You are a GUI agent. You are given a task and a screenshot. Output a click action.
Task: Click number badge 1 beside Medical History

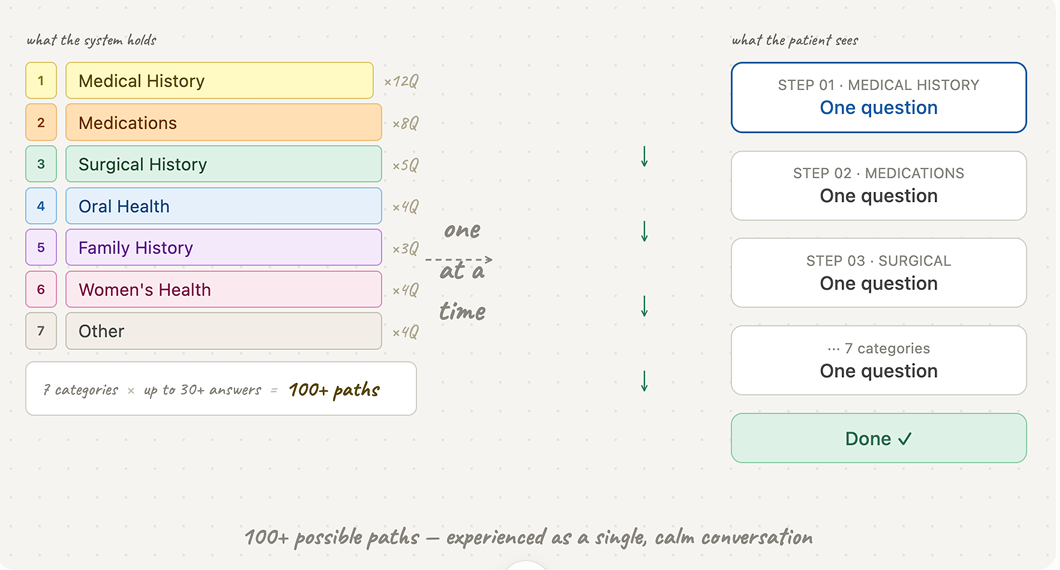coord(41,80)
